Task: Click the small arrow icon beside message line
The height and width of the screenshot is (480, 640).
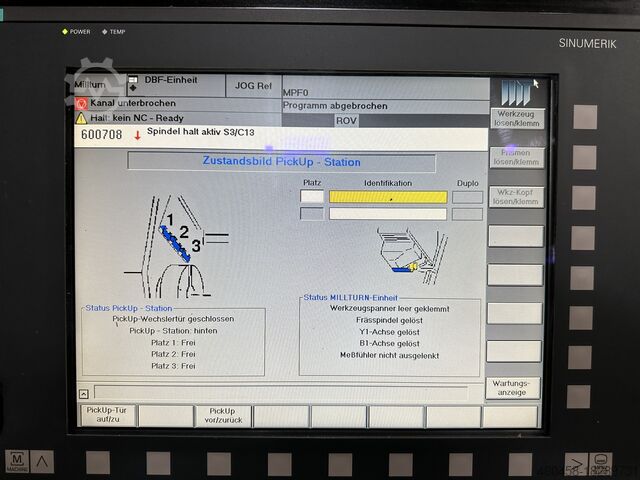Action: (84, 394)
